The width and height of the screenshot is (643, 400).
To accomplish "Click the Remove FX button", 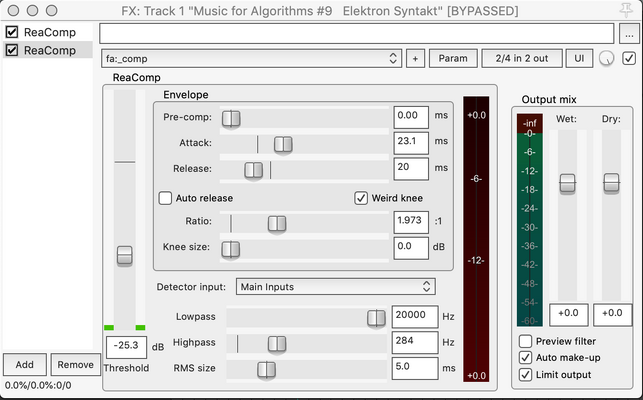I will click(75, 365).
